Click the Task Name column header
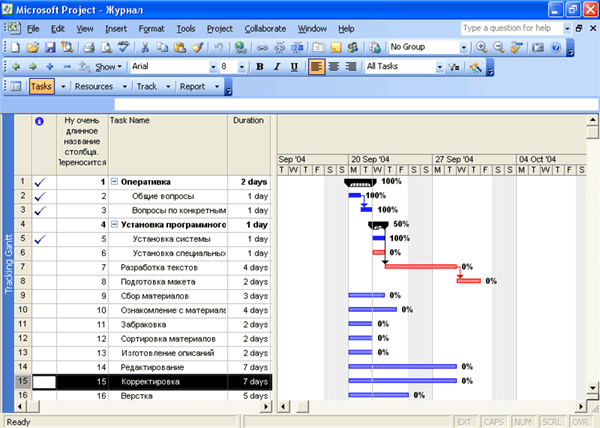The width and height of the screenshot is (600, 428). 168,145
